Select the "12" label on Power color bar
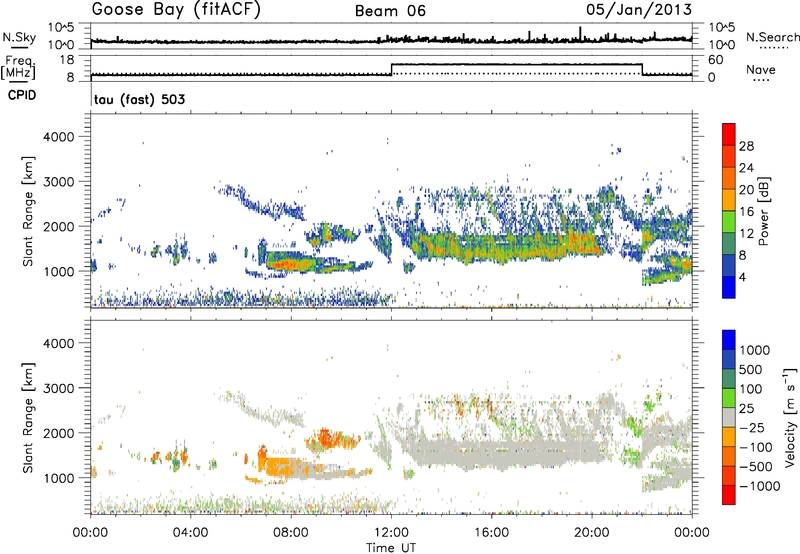The width and height of the screenshot is (800, 554). [x=746, y=234]
